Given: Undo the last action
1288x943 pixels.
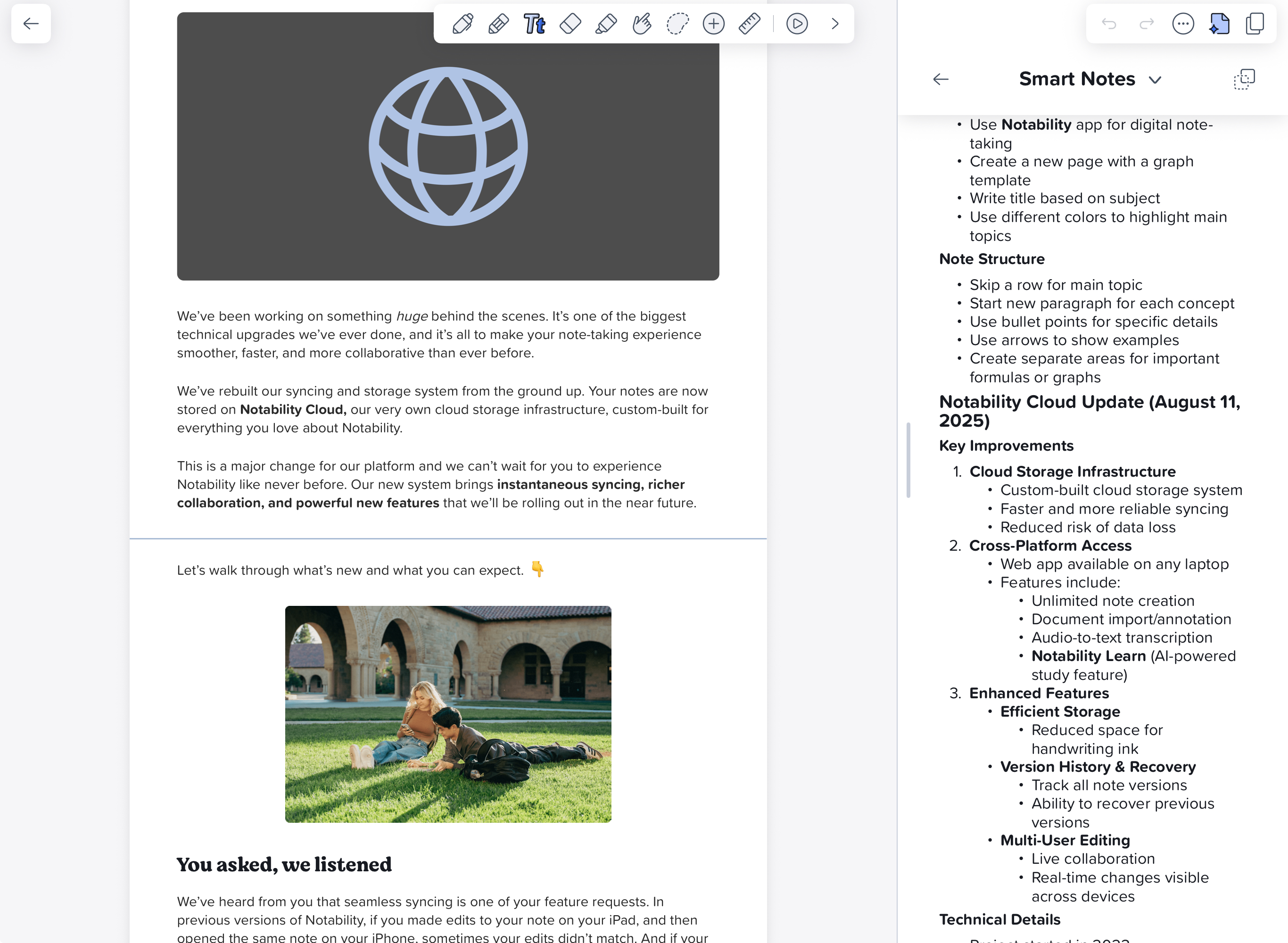Looking at the screenshot, I should (x=1108, y=24).
